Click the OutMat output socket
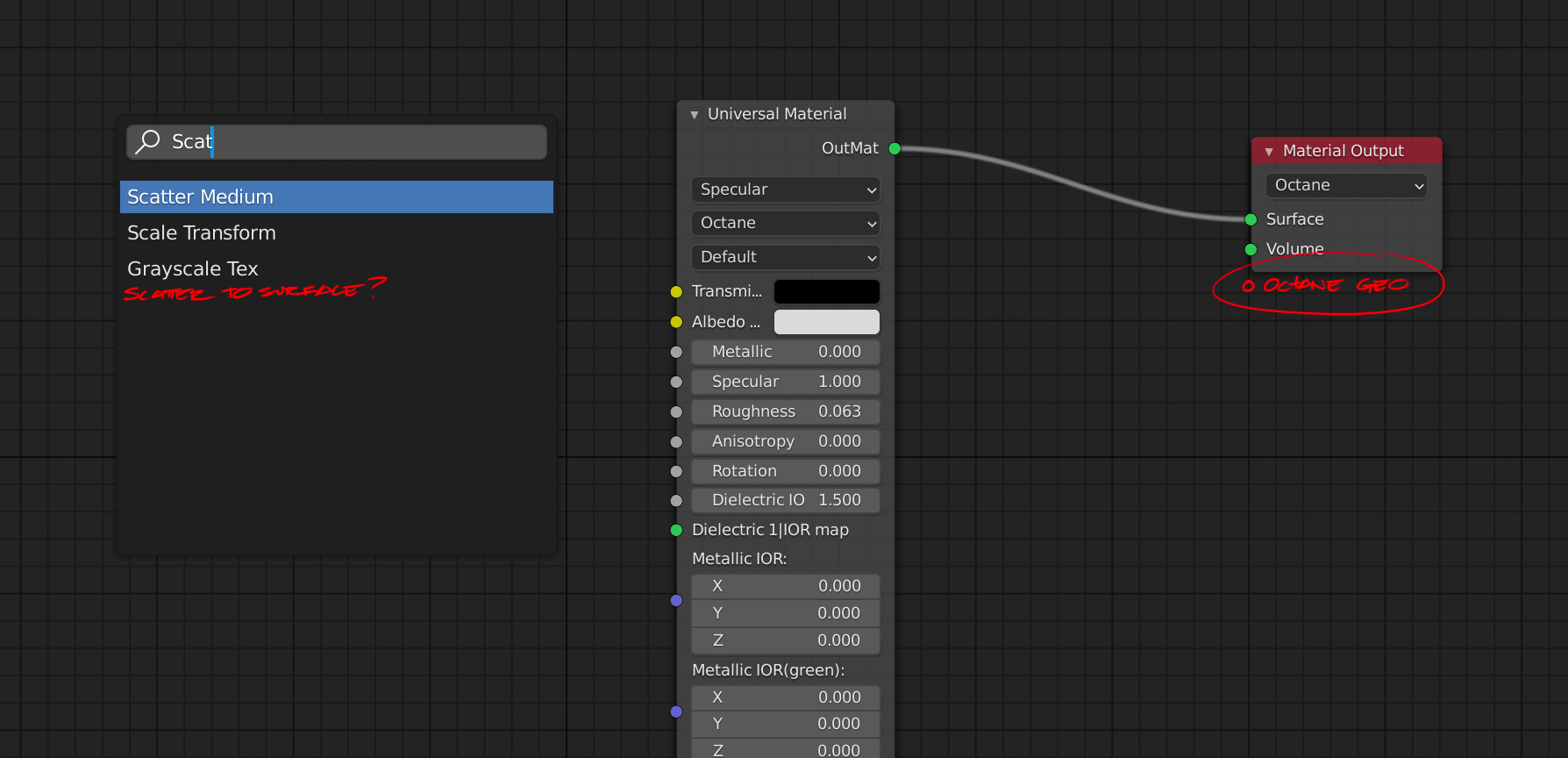This screenshot has height=758, width=1568. click(894, 148)
